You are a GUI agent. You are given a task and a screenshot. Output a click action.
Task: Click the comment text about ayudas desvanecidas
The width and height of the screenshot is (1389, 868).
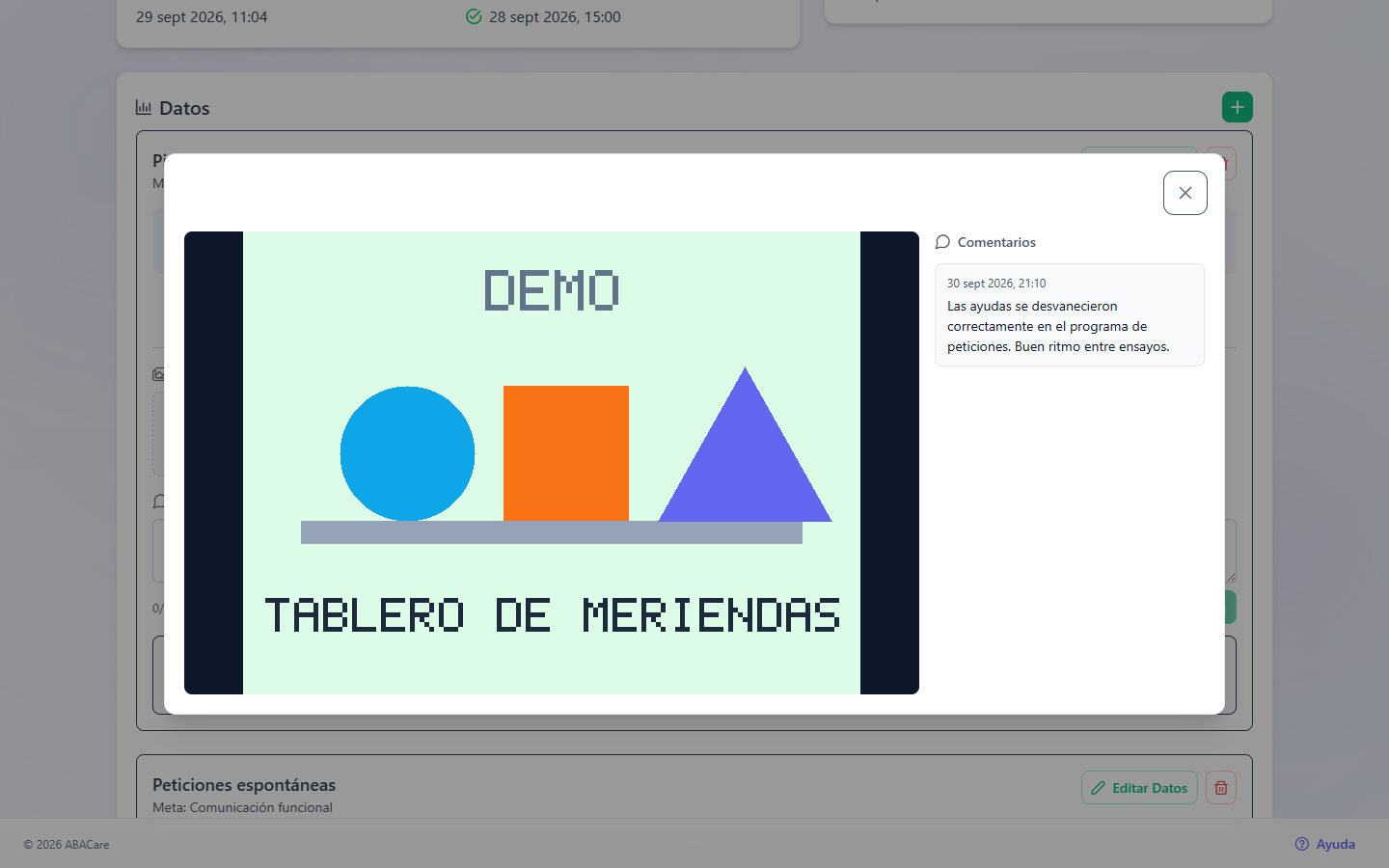point(1058,326)
